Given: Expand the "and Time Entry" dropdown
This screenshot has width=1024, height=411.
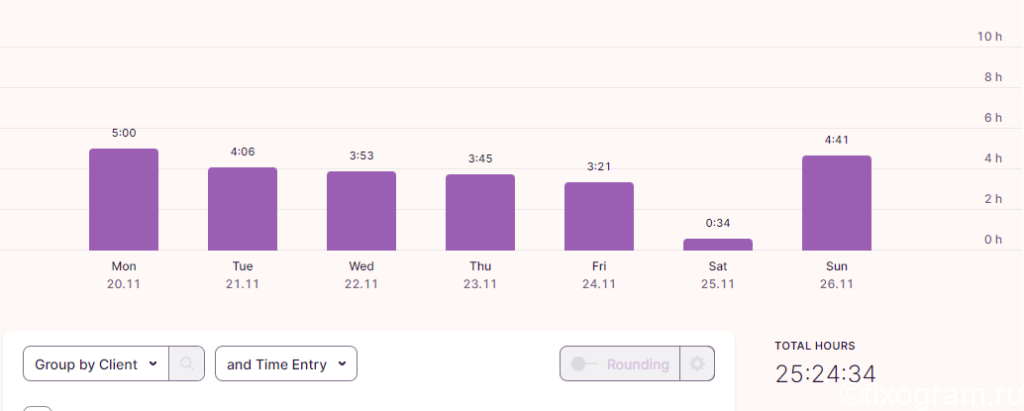Looking at the screenshot, I should point(286,364).
